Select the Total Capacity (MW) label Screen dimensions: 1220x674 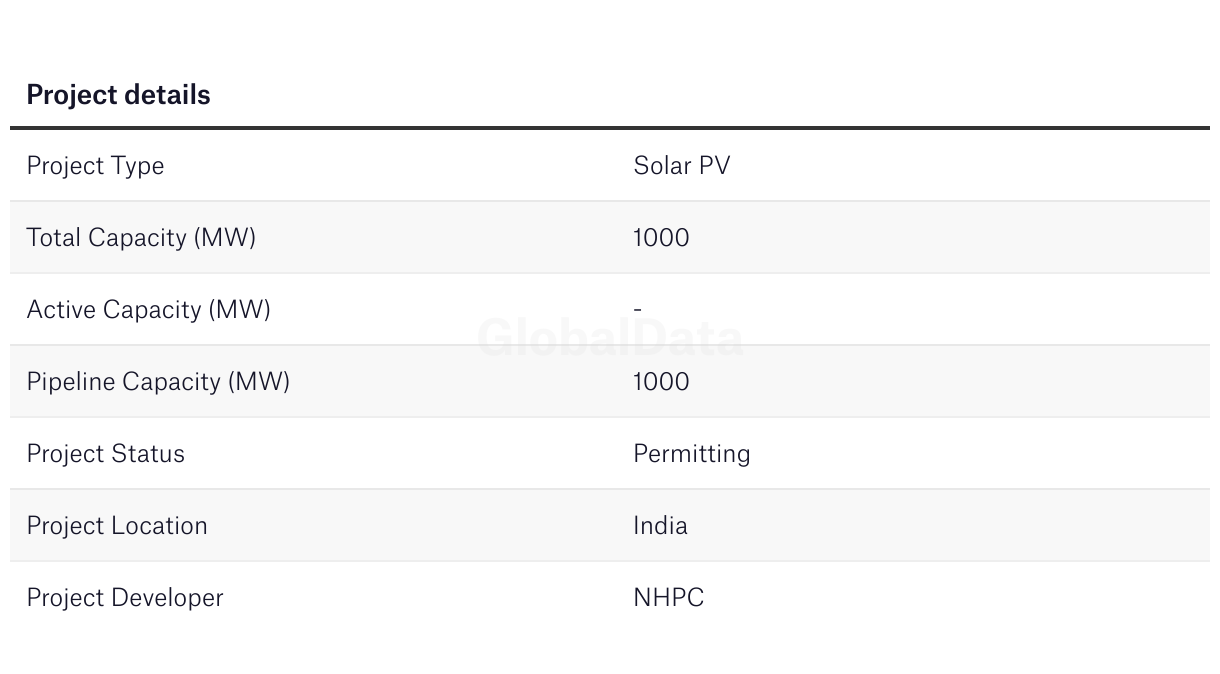tap(141, 237)
